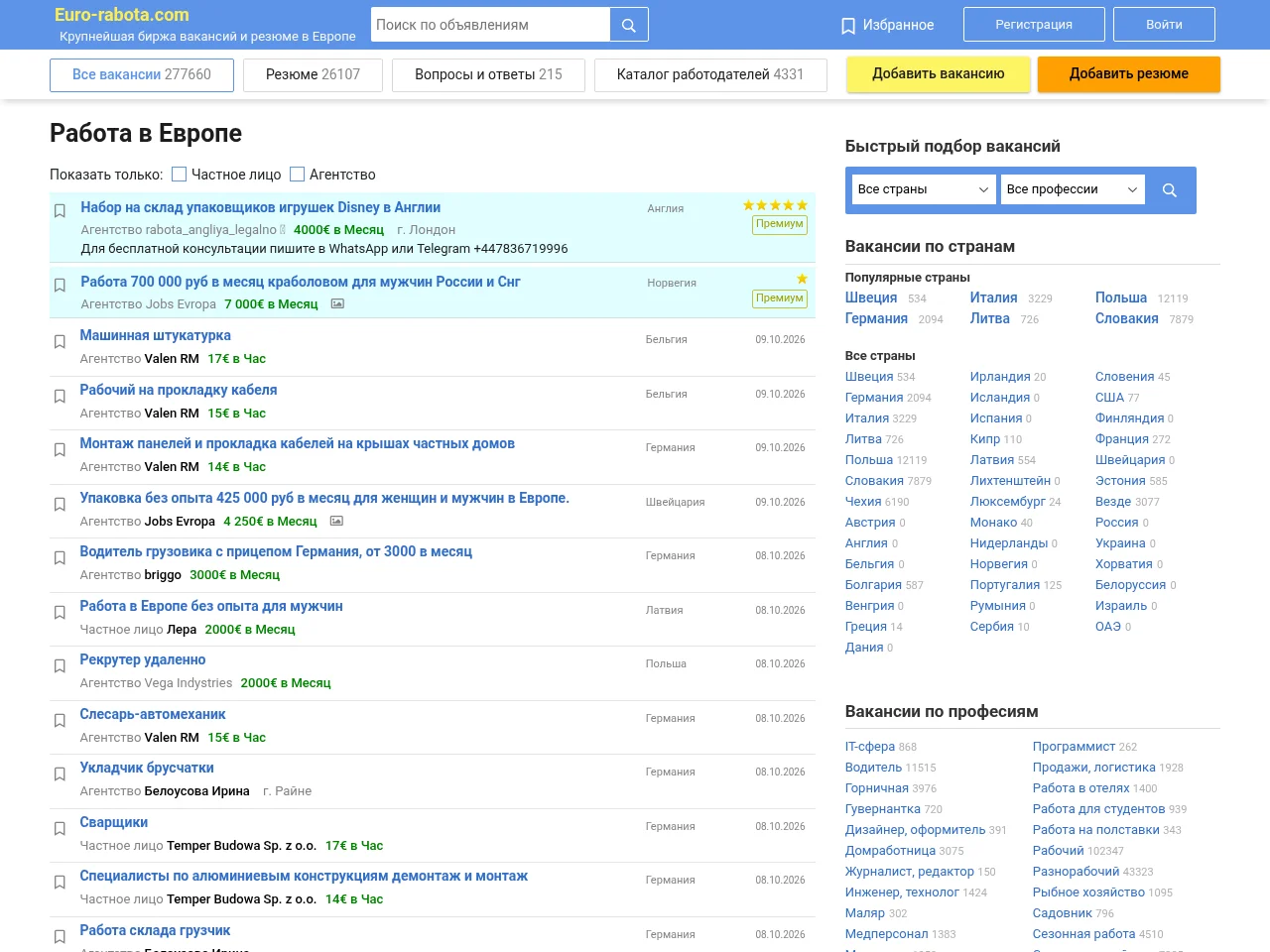Bookmark the Работа в Европе без опыта vacancy
Viewport: 1270px width, 952px height.
coord(60,612)
